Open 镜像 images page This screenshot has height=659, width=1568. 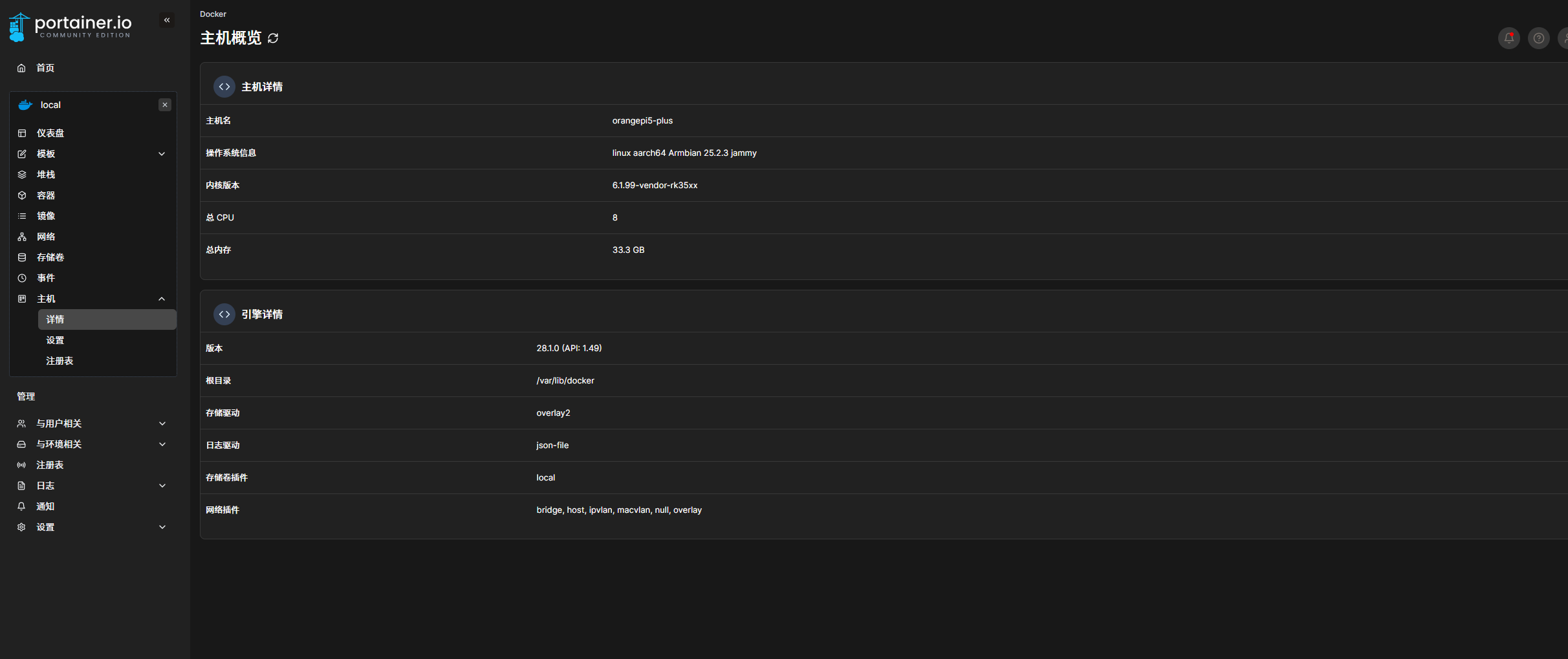tap(46, 216)
